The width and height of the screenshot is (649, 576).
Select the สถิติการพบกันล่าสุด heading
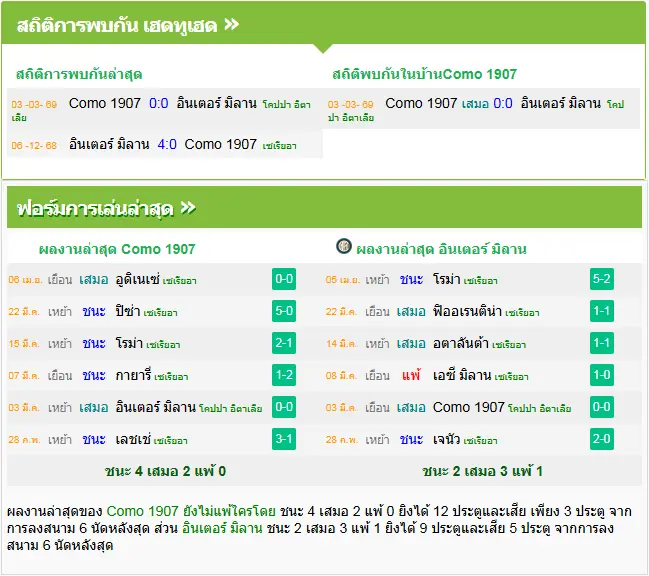pos(79,74)
